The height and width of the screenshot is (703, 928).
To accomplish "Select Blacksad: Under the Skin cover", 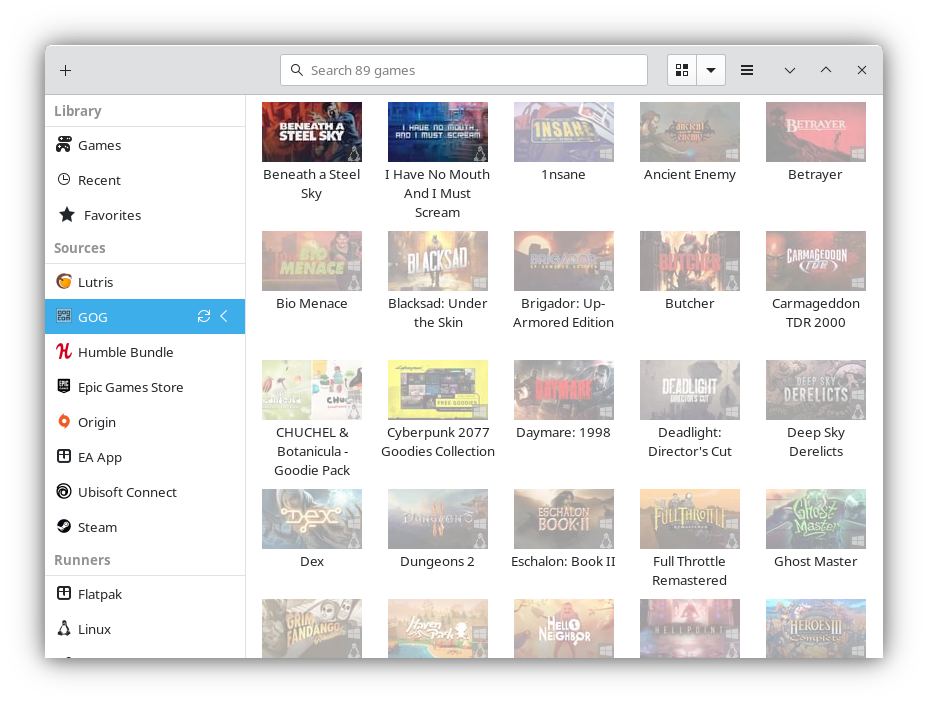I will [438, 261].
